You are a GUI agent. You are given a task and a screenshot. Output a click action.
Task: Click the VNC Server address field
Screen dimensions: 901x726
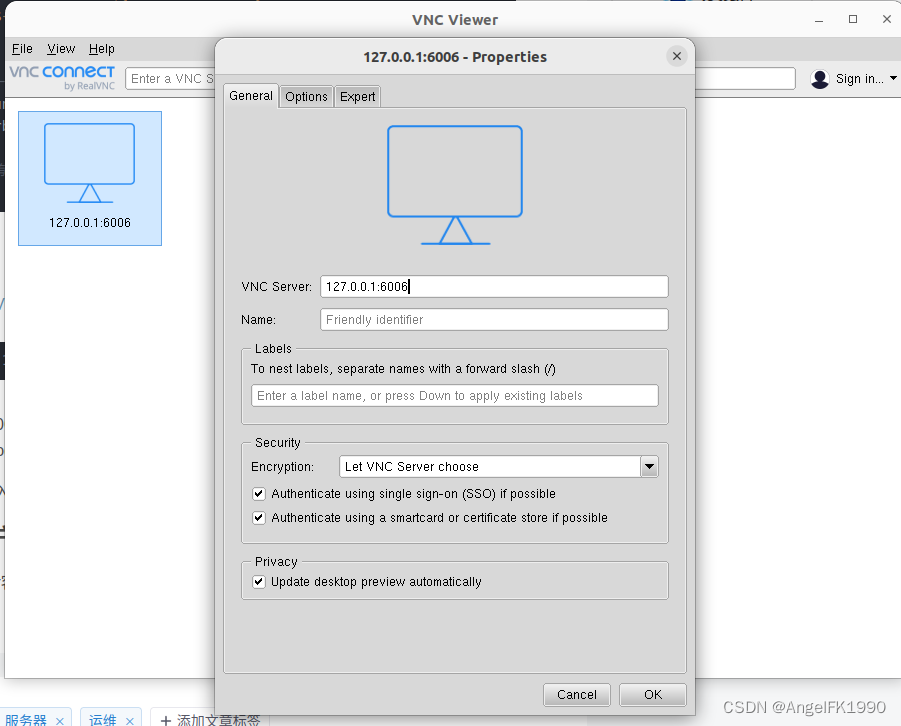494,286
